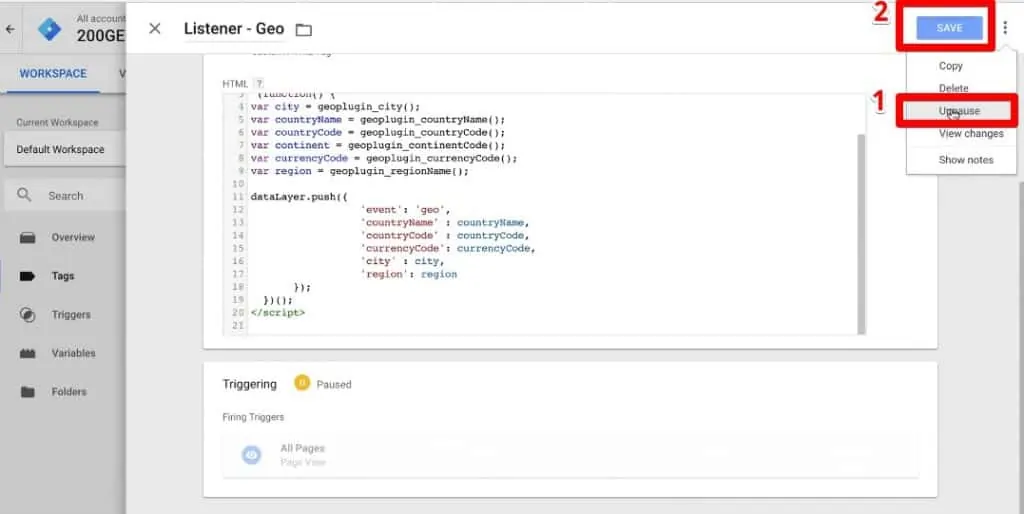The width and height of the screenshot is (1024, 514).
Task: Click the Overview briefcase icon
Action: click(x=27, y=238)
